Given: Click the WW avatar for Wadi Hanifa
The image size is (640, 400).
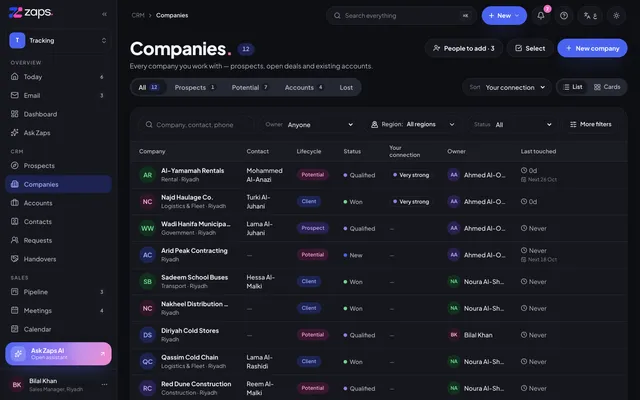Looking at the screenshot, I should pos(147,228).
